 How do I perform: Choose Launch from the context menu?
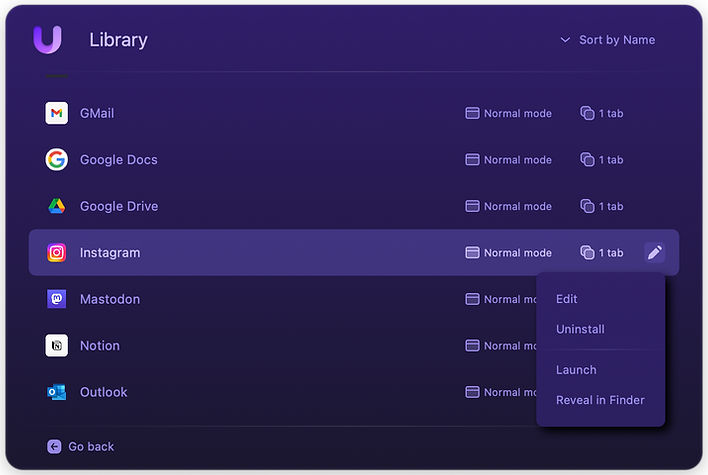click(x=576, y=370)
